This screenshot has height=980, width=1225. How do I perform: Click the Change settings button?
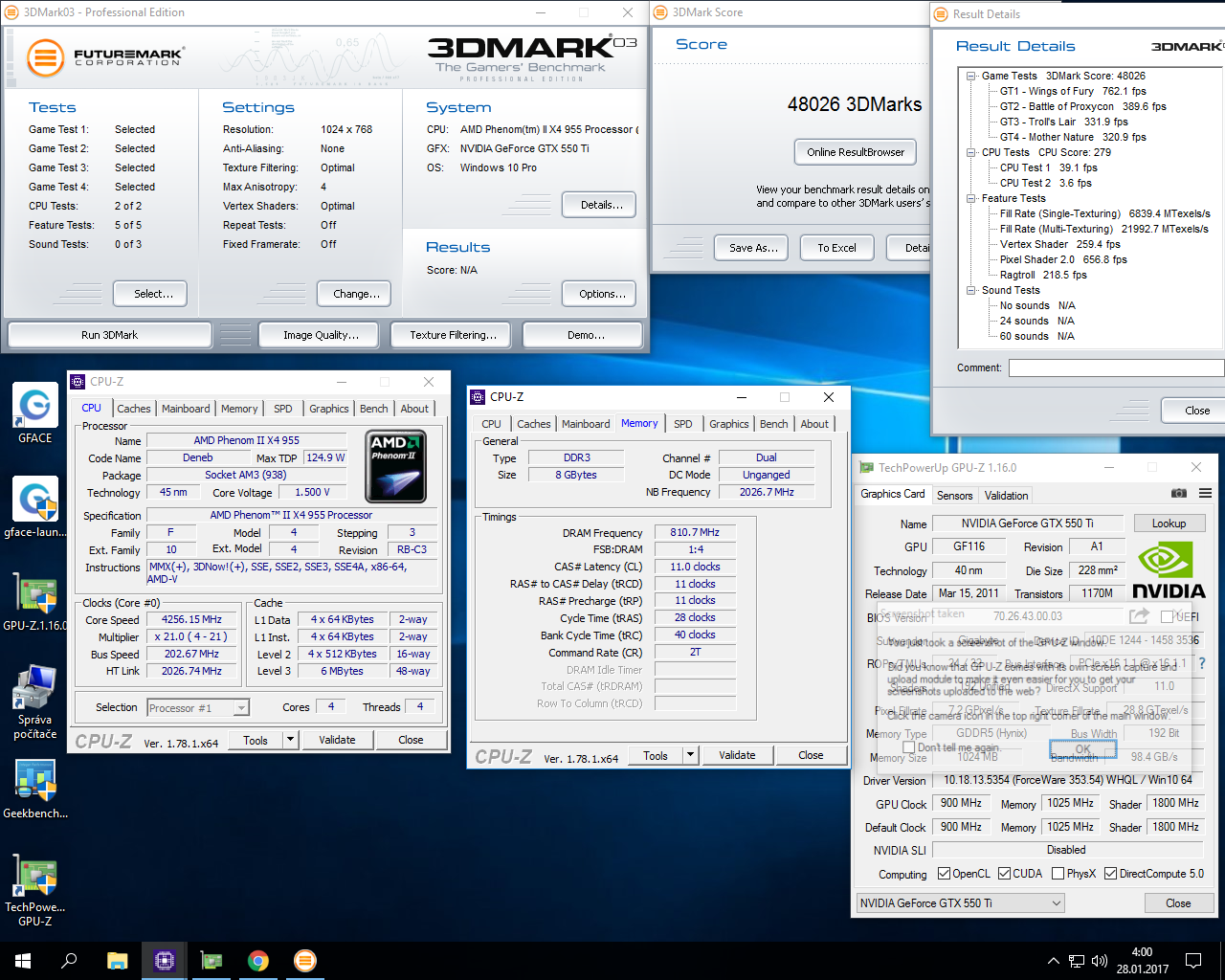click(x=356, y=294)
